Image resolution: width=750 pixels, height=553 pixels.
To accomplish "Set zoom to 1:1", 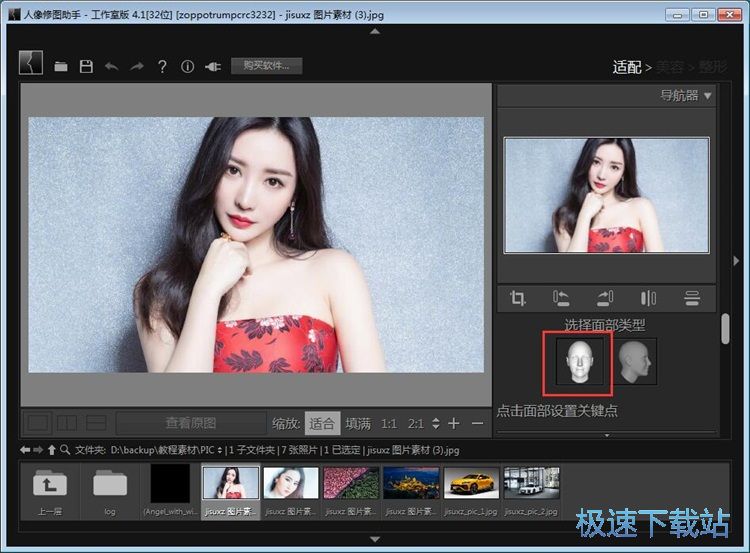I will click(x=388, y=424).
